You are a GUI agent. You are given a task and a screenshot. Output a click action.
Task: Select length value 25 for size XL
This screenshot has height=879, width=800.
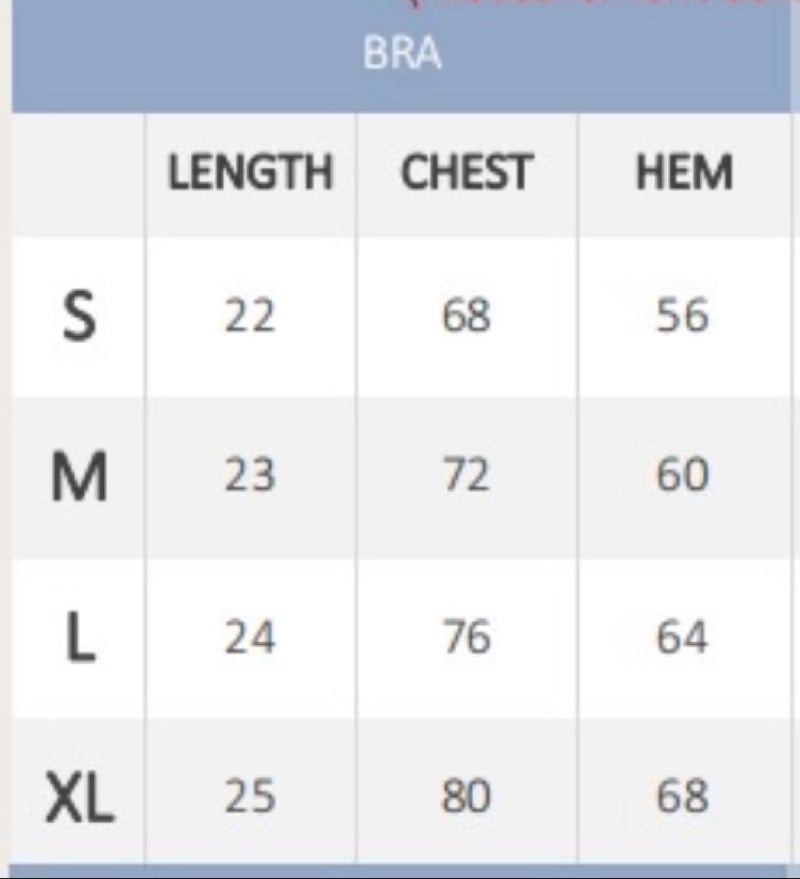click(250, 797)
